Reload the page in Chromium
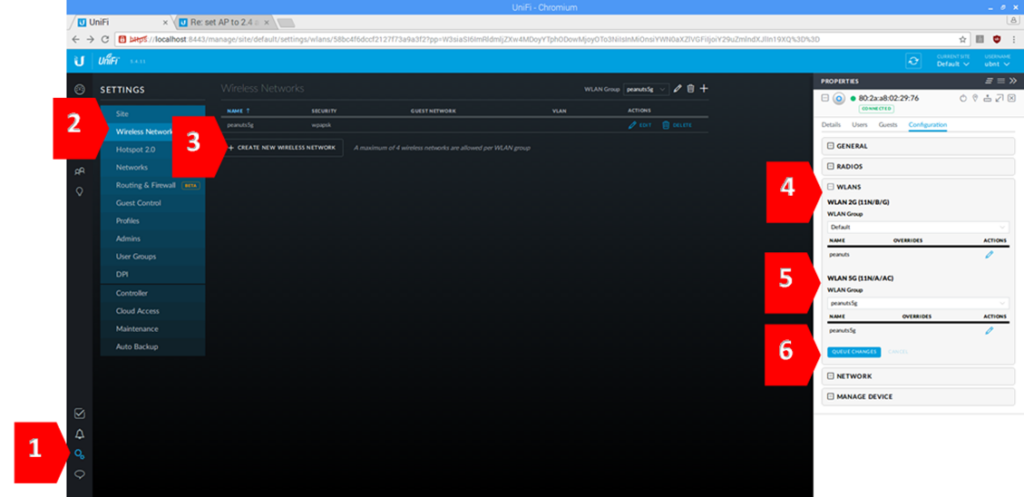The width and height of the screenshot is (1024, 497). coord(105,39)
